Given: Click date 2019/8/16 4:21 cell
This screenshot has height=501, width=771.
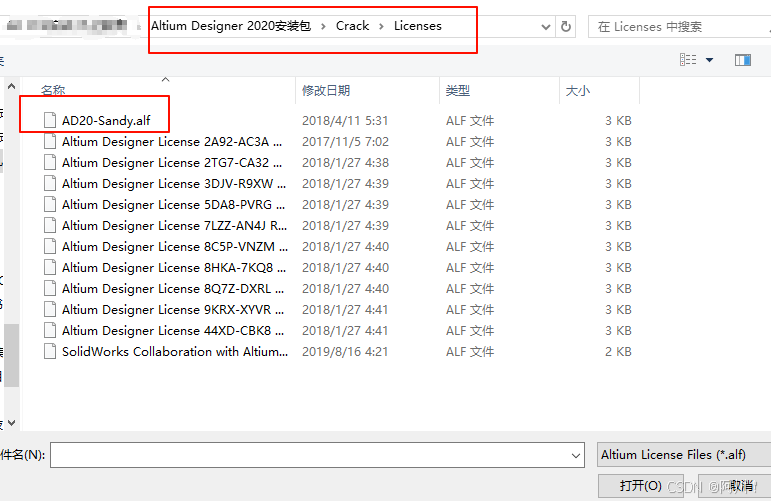Looking at the screenshot, I should [345, 352].
